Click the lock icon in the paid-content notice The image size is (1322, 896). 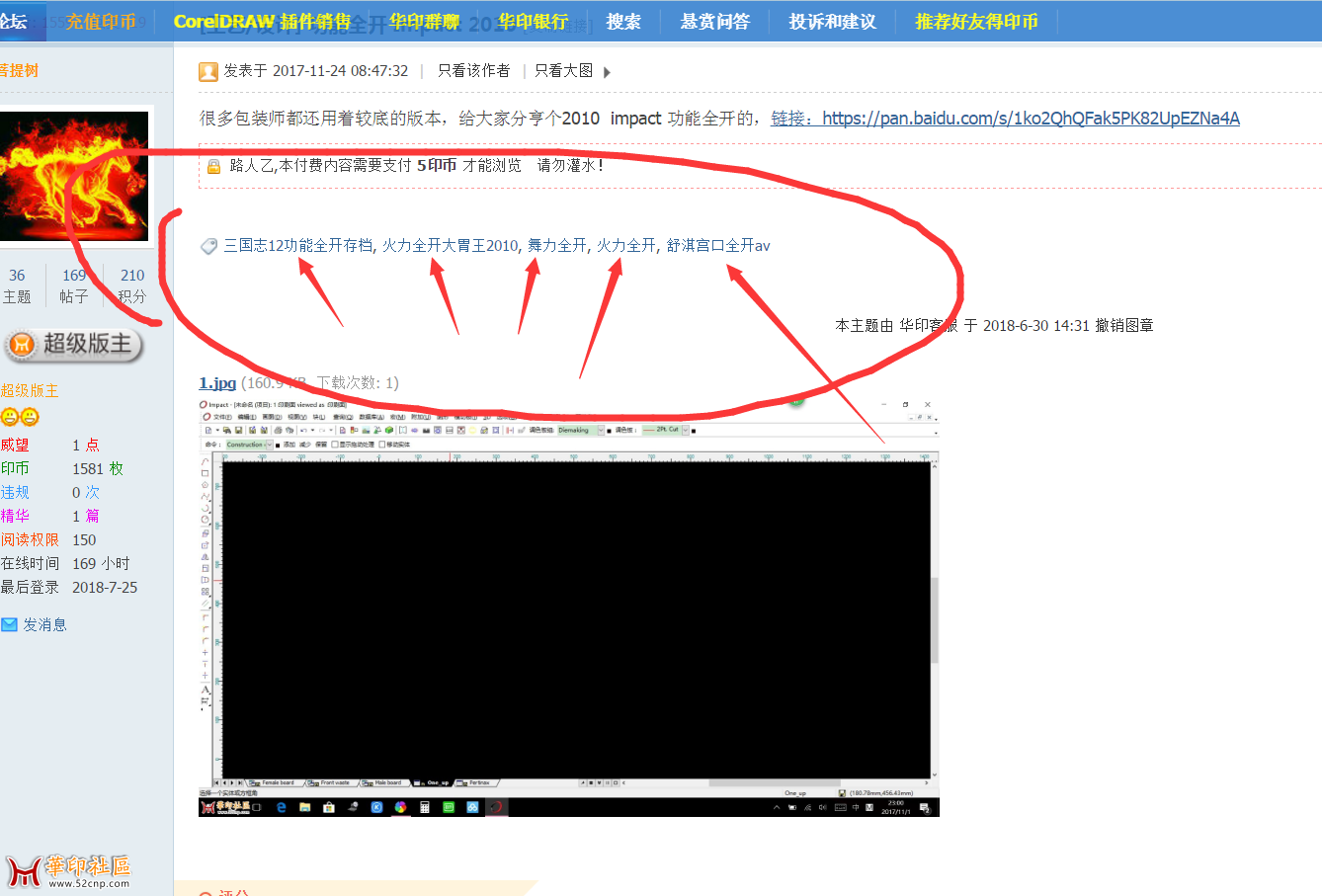[x=213, y=166]
